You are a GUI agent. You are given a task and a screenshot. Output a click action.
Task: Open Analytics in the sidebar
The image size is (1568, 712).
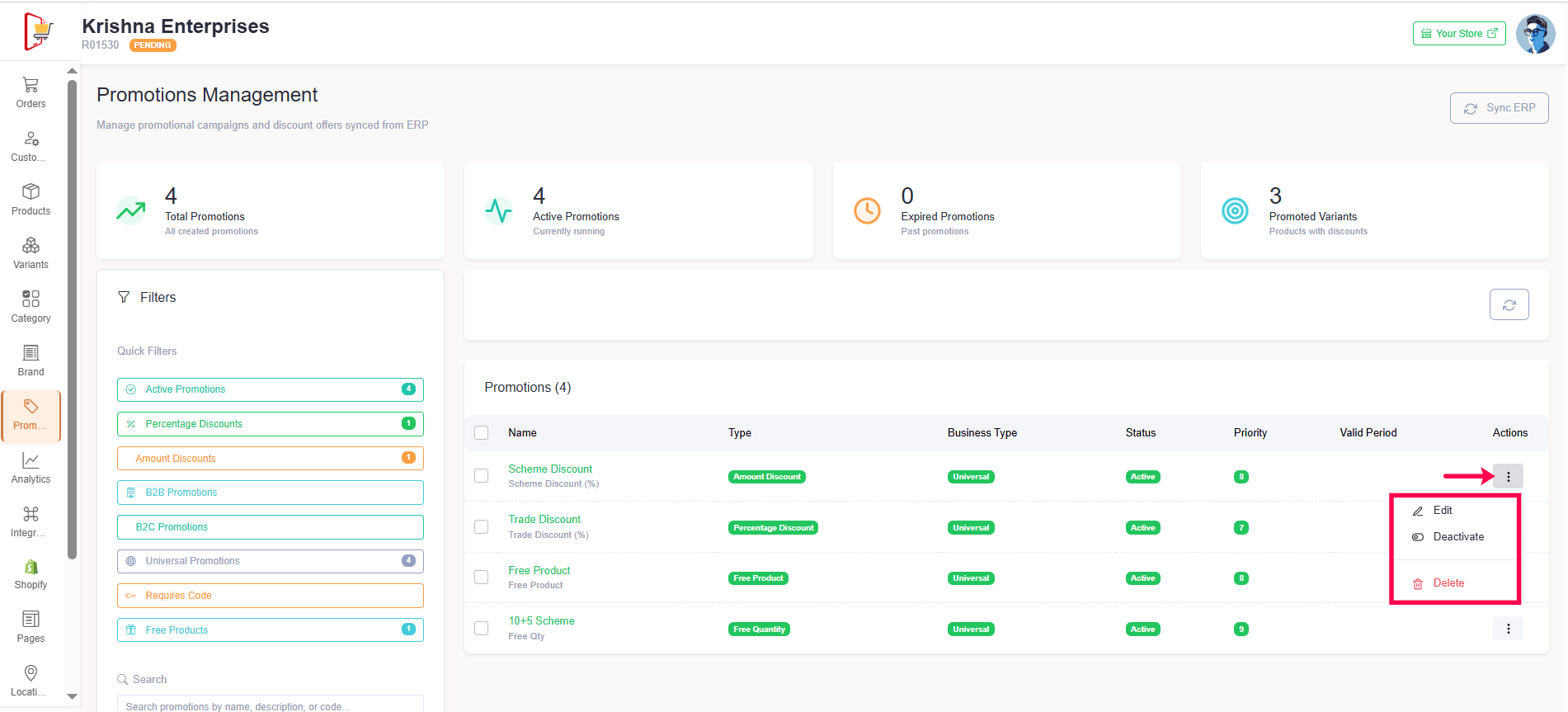pyautogui.click(x=31, y=468)
